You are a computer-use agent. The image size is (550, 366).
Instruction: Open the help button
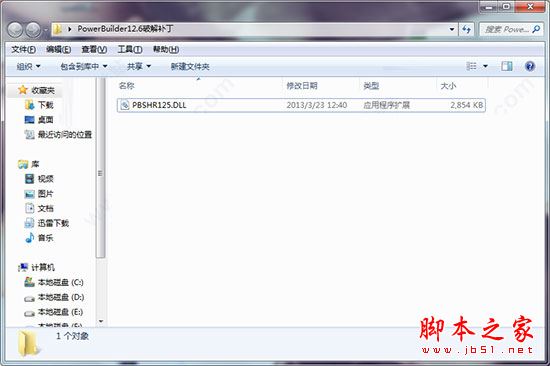(x=530, y=66)
